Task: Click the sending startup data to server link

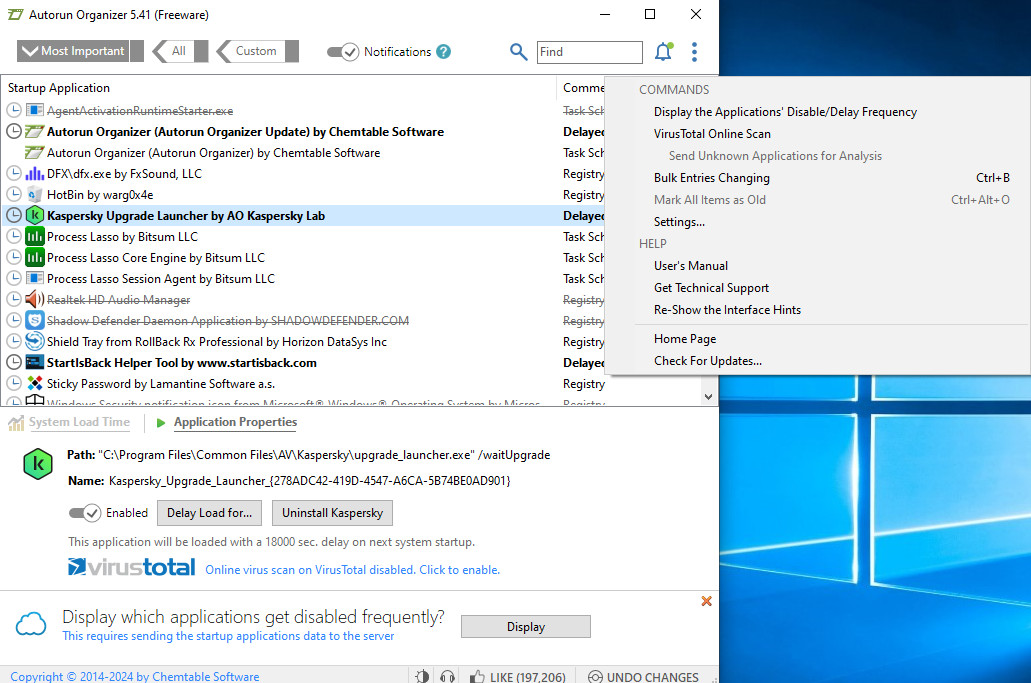Action: point(228,636)
